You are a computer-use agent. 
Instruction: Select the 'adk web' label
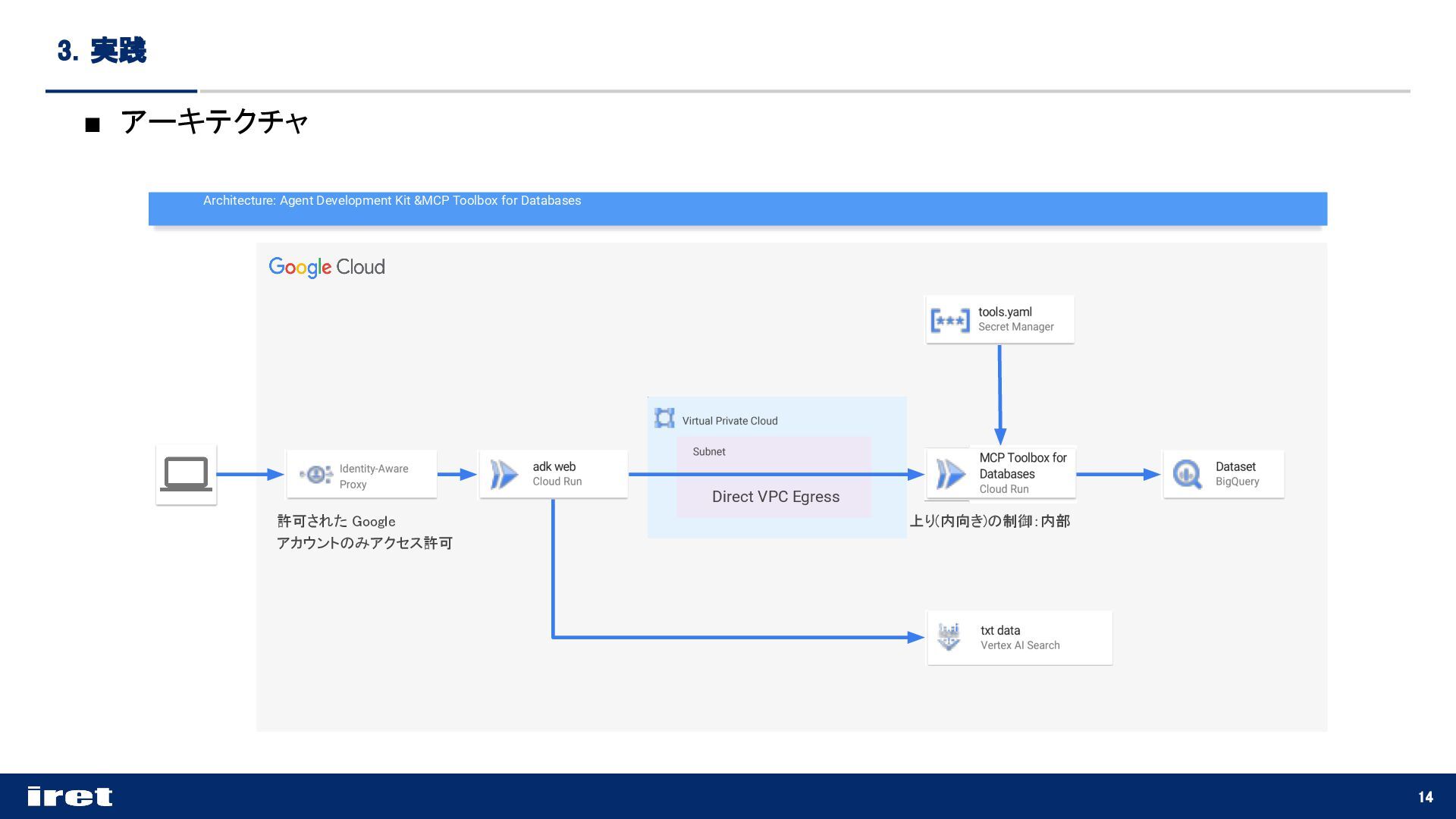(x=554, y=466)
